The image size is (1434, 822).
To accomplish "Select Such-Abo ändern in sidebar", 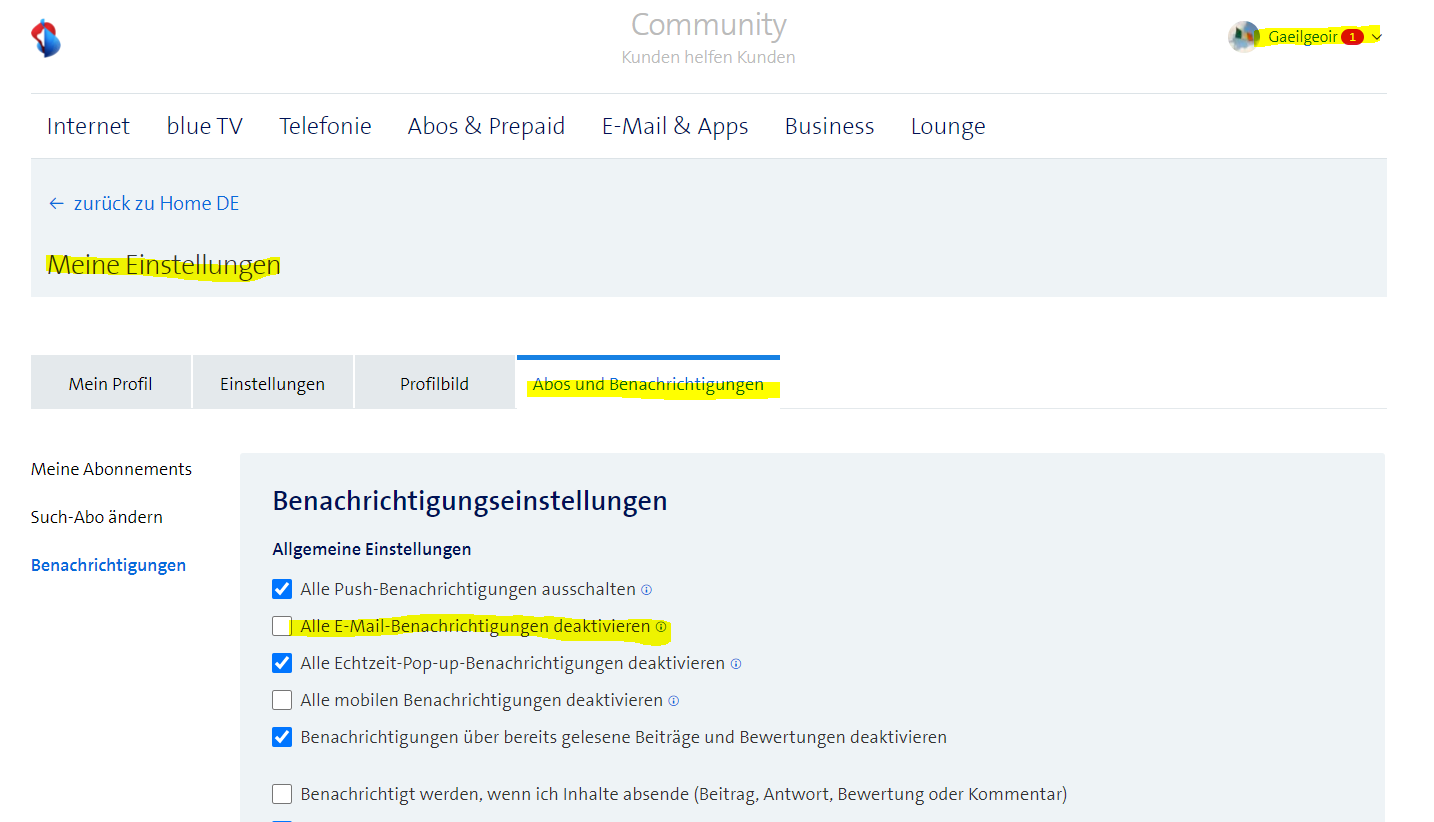I will click(96, 517).
